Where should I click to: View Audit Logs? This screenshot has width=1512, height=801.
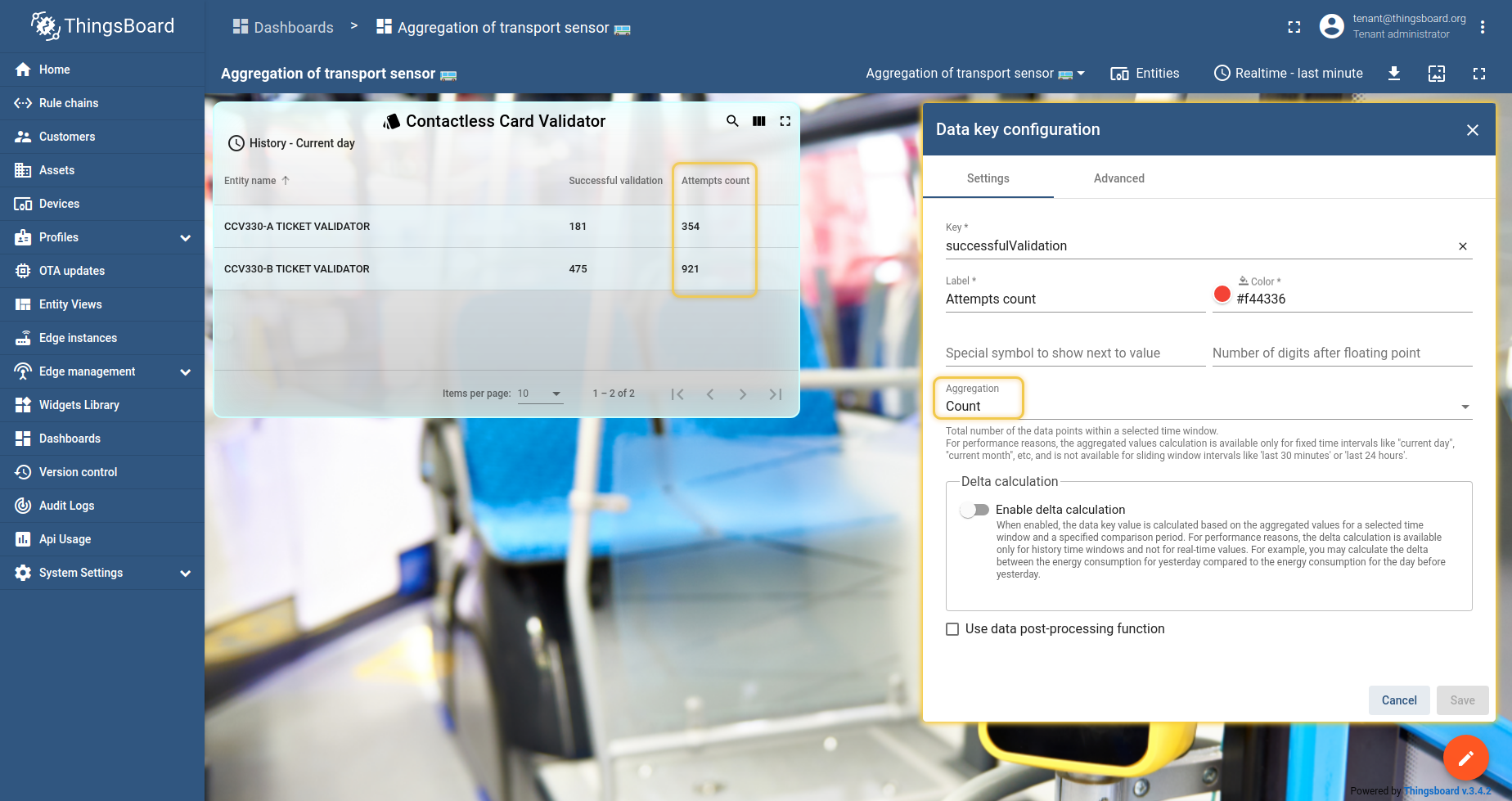click(102, 506)
